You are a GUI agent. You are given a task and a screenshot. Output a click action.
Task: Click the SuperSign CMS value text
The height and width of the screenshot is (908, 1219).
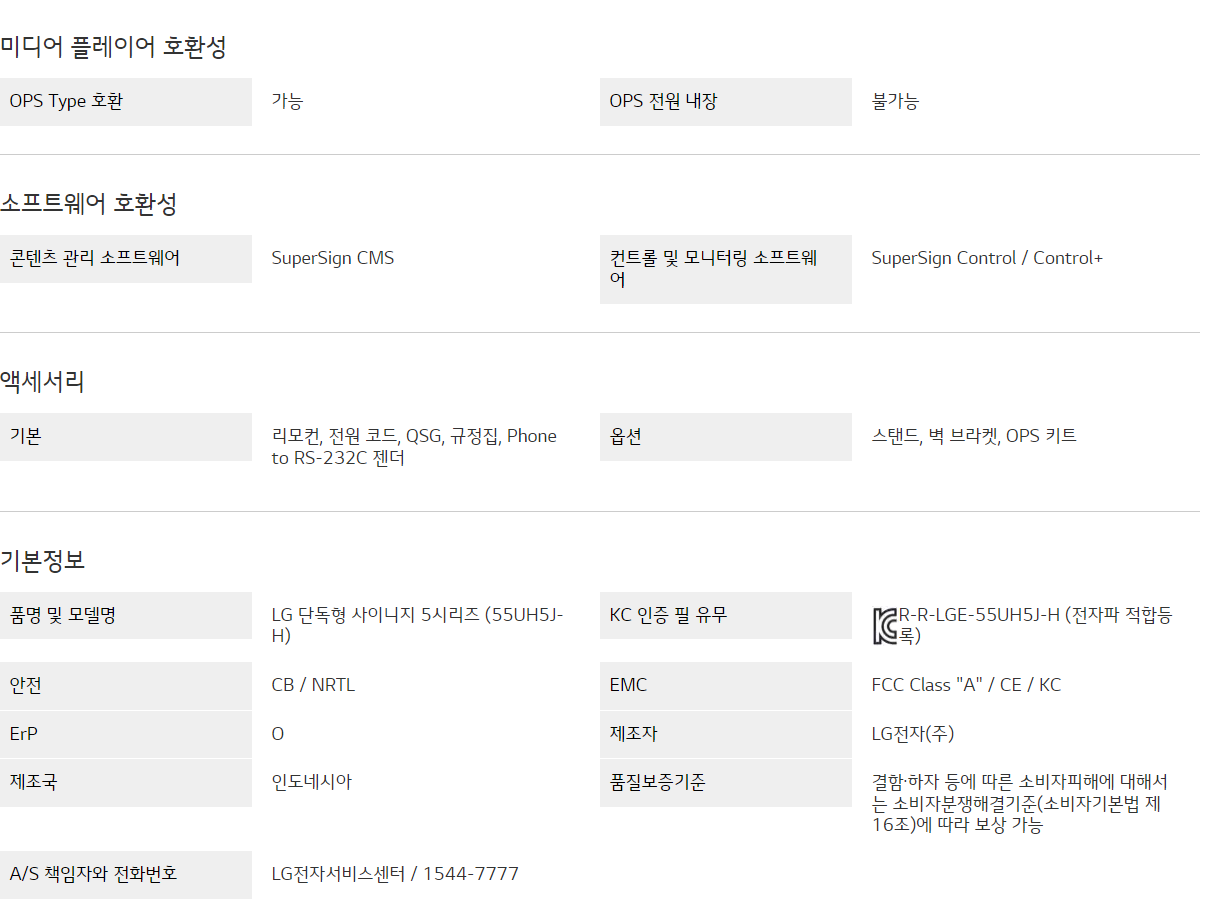coord(333,259)
